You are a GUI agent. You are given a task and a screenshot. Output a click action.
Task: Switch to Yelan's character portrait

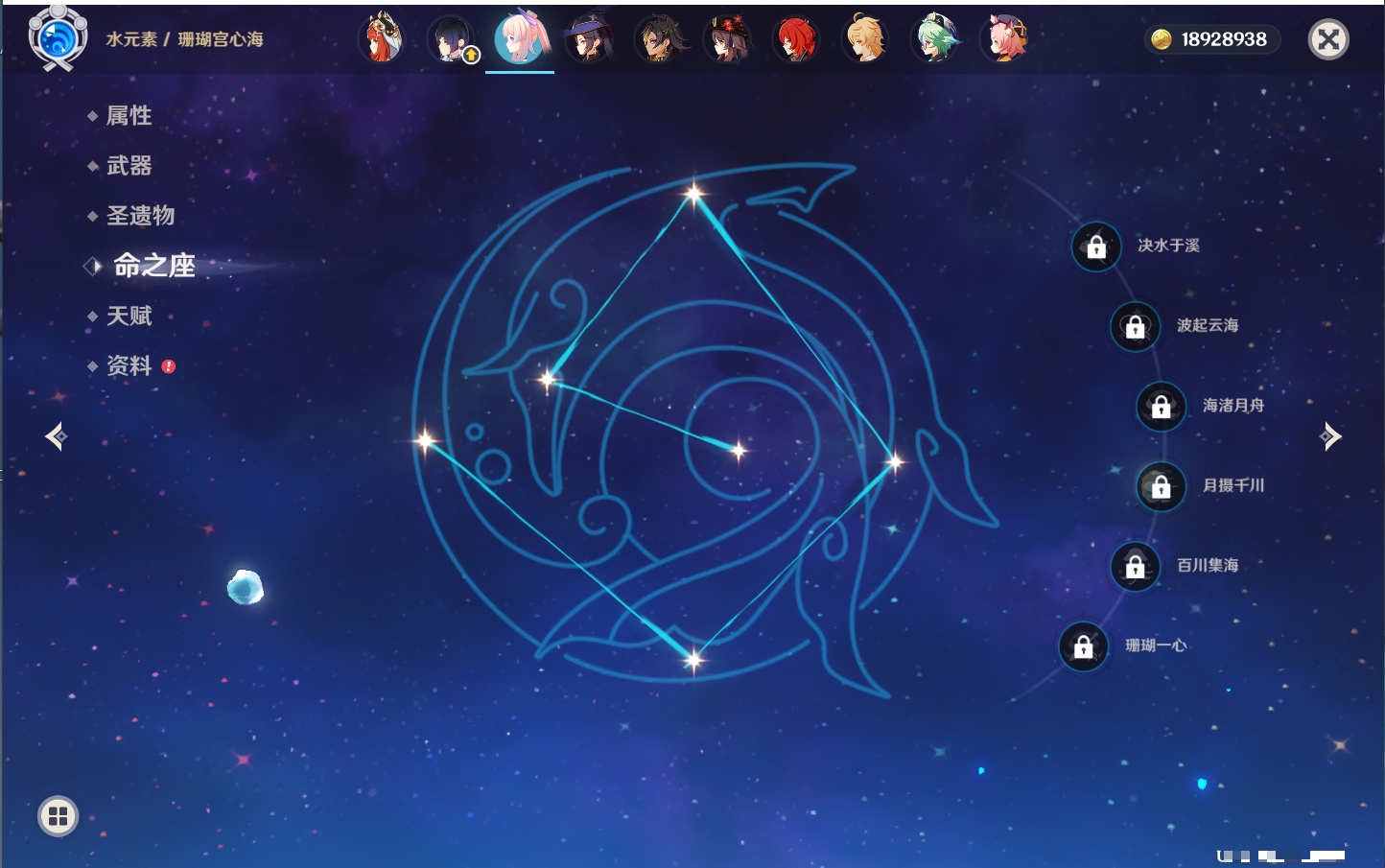(x=451, y=39)
